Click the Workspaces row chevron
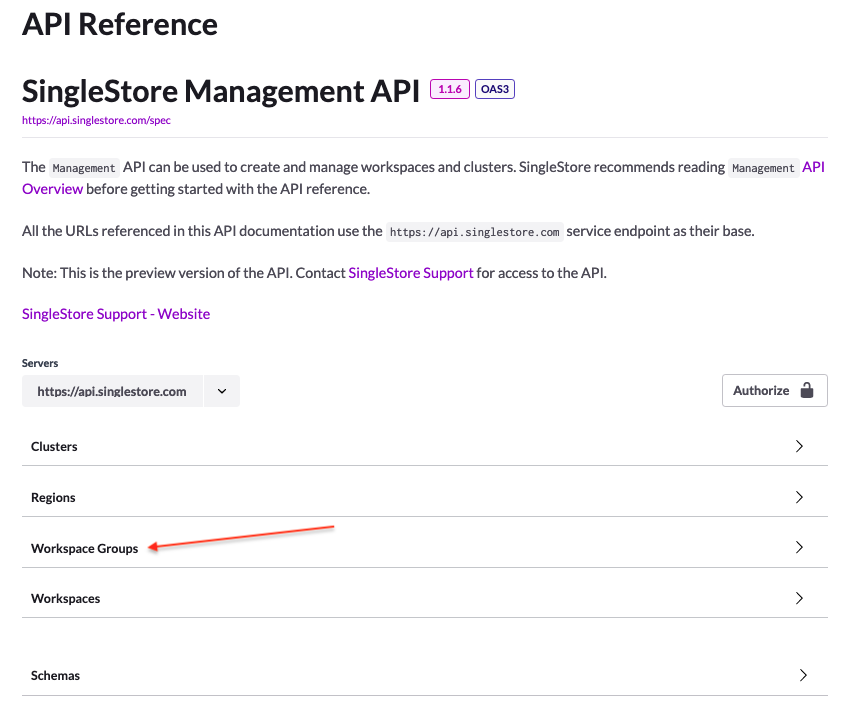This screenshot has width=846, height=712. click(x=799, y=598)
